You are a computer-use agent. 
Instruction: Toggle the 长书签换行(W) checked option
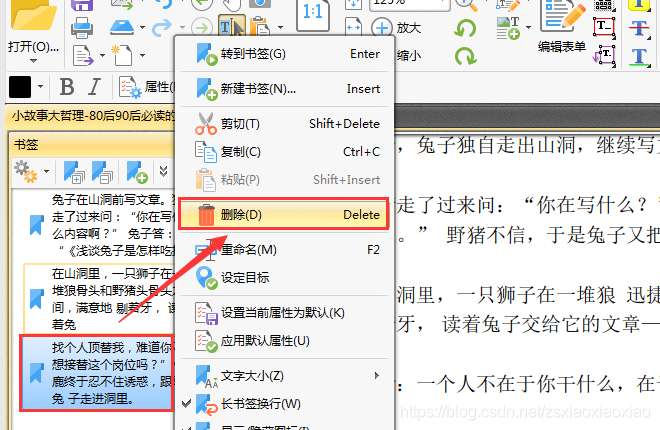point(284,404)
